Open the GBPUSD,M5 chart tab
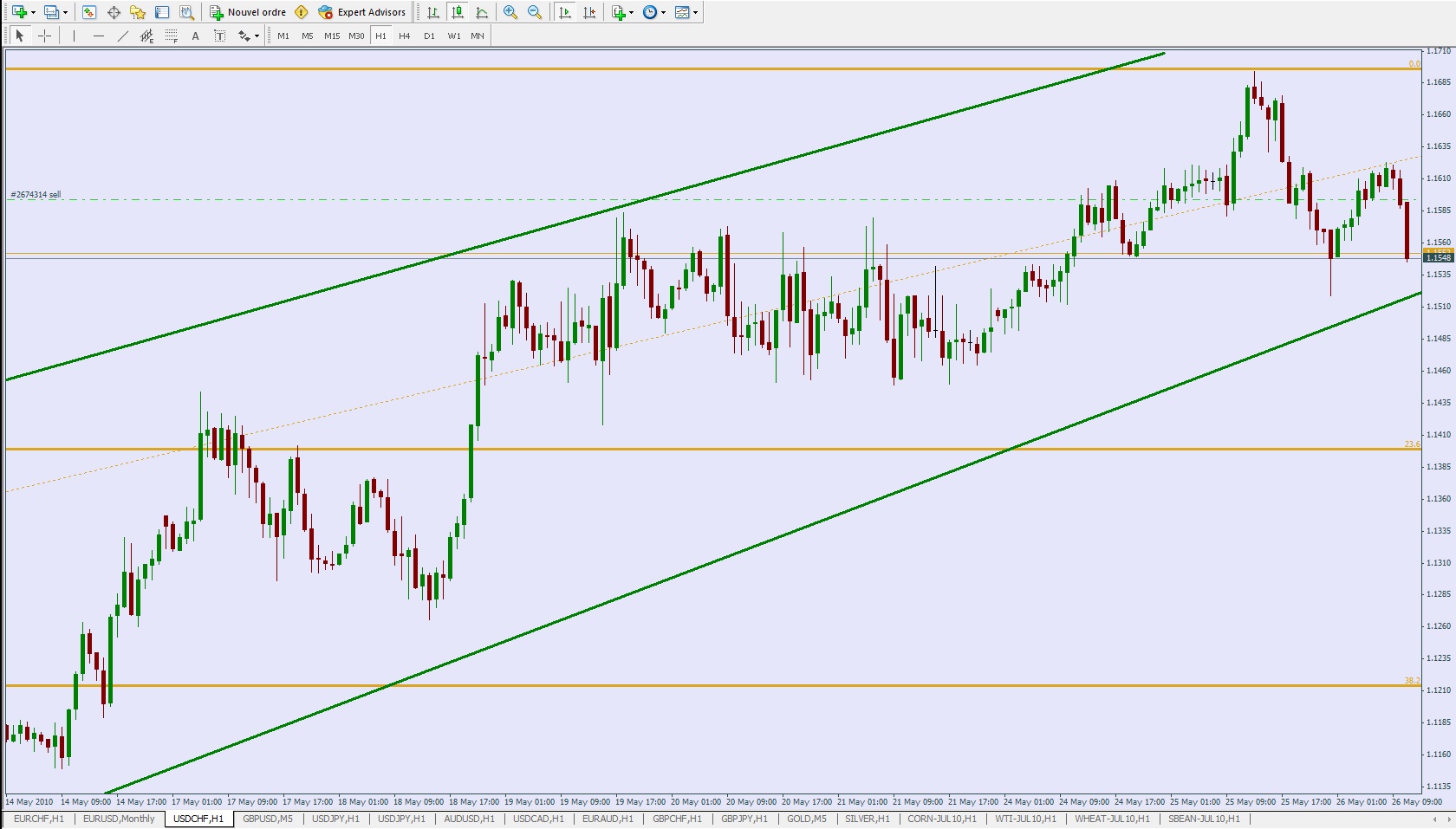 click(x=268, y=819)
